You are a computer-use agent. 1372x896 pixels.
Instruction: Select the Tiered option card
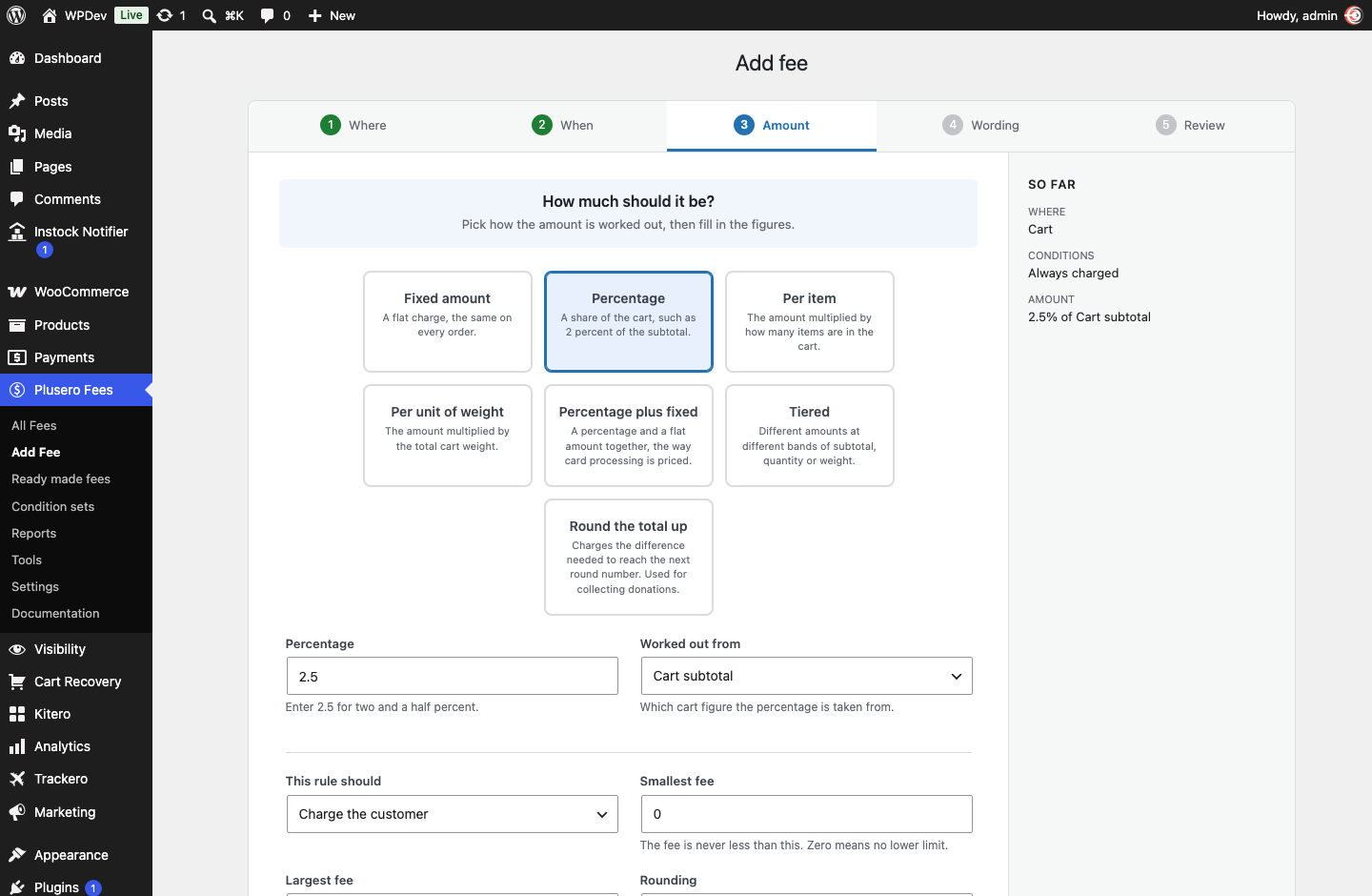[810, 436]
